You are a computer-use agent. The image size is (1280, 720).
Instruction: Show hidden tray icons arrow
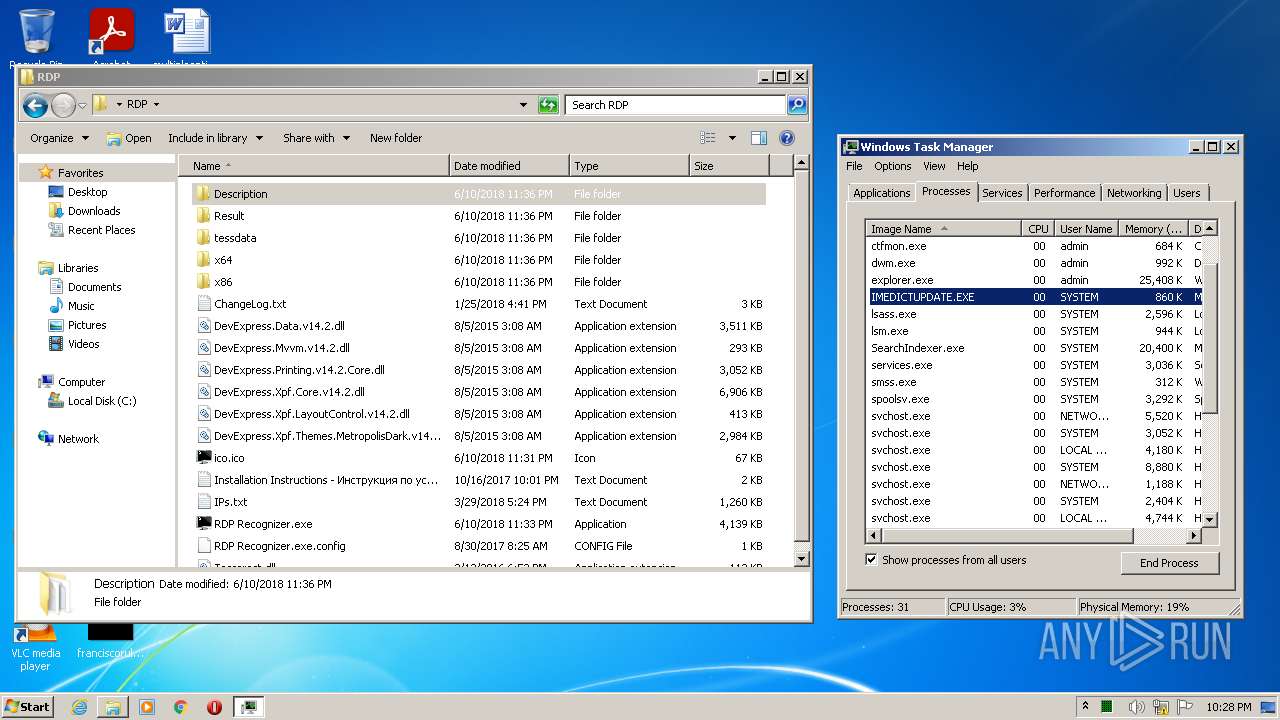pos(1085,706)
